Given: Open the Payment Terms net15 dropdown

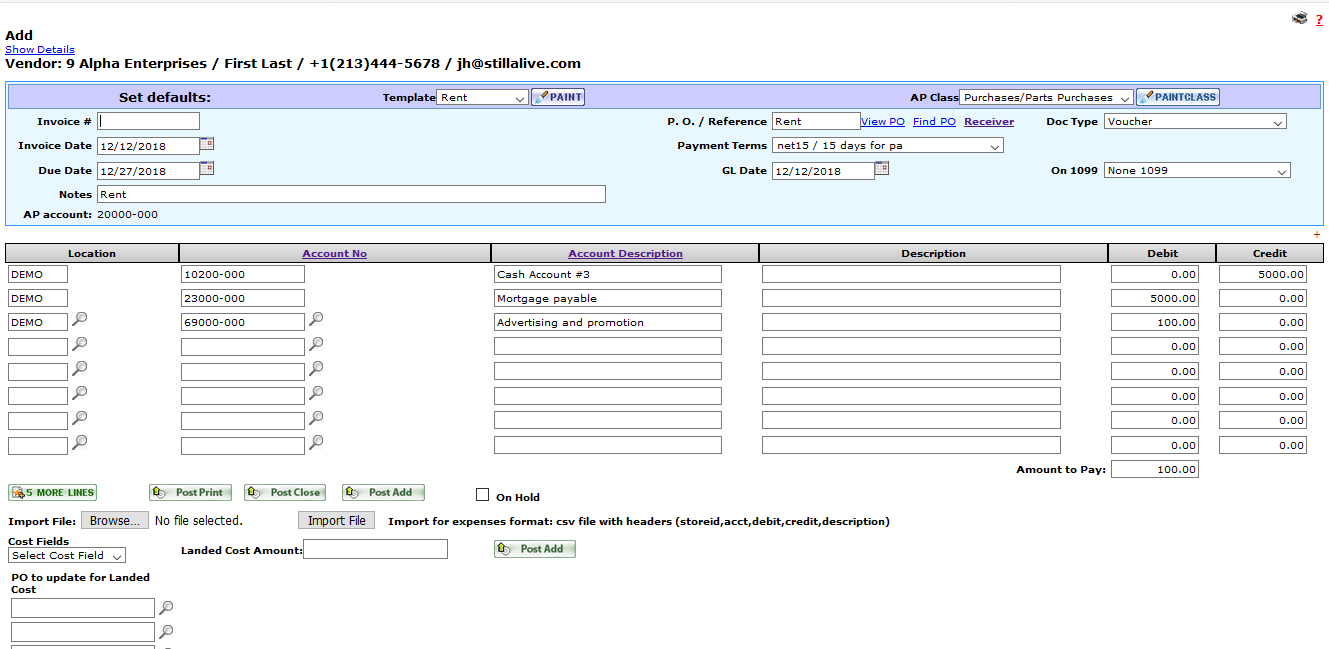Looking at the screenshot, I should (887, 146).
